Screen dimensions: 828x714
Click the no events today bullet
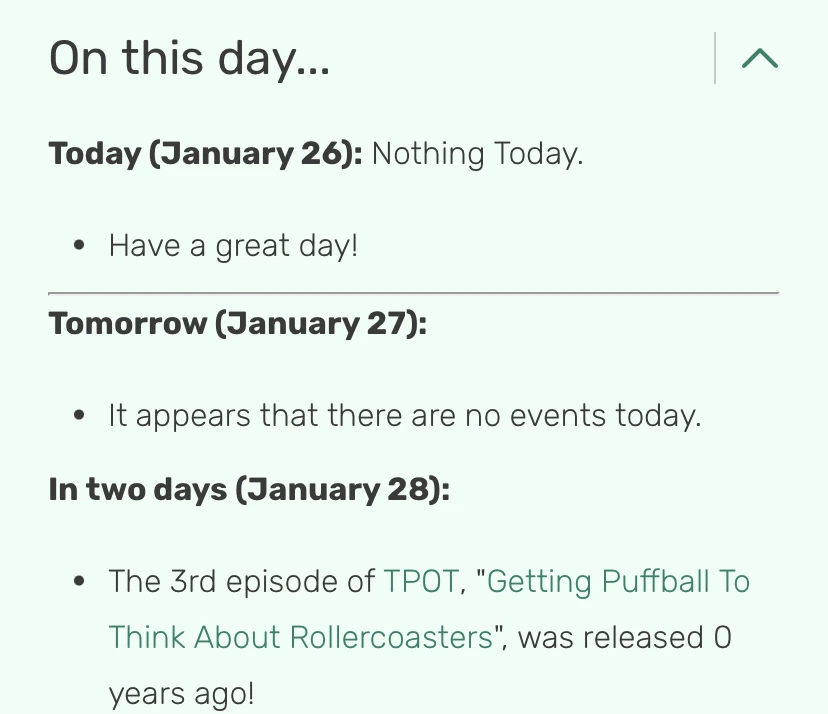coord(405,414)
